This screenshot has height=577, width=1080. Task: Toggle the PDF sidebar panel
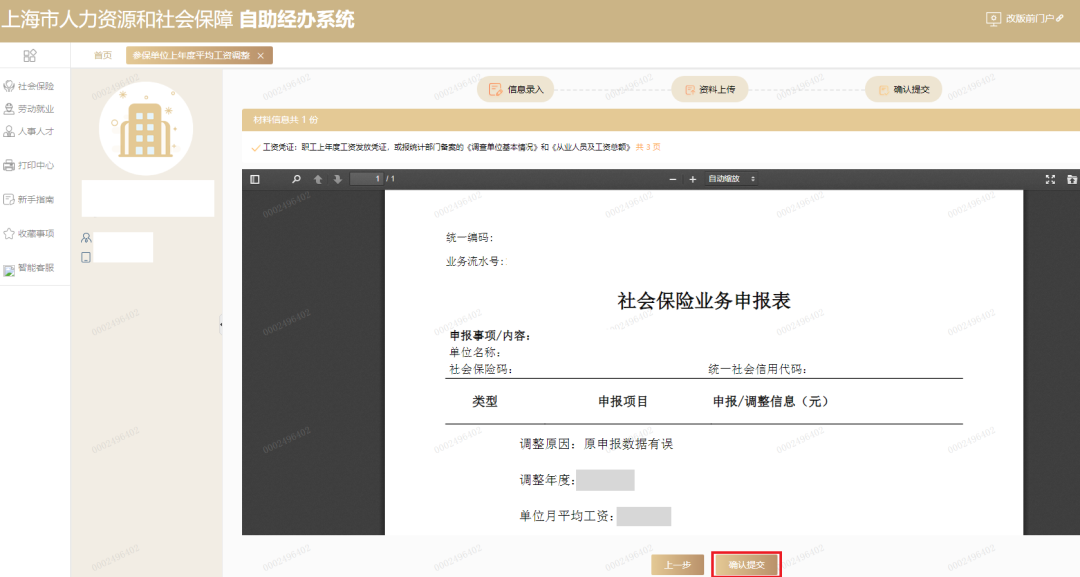pos(255,179)
